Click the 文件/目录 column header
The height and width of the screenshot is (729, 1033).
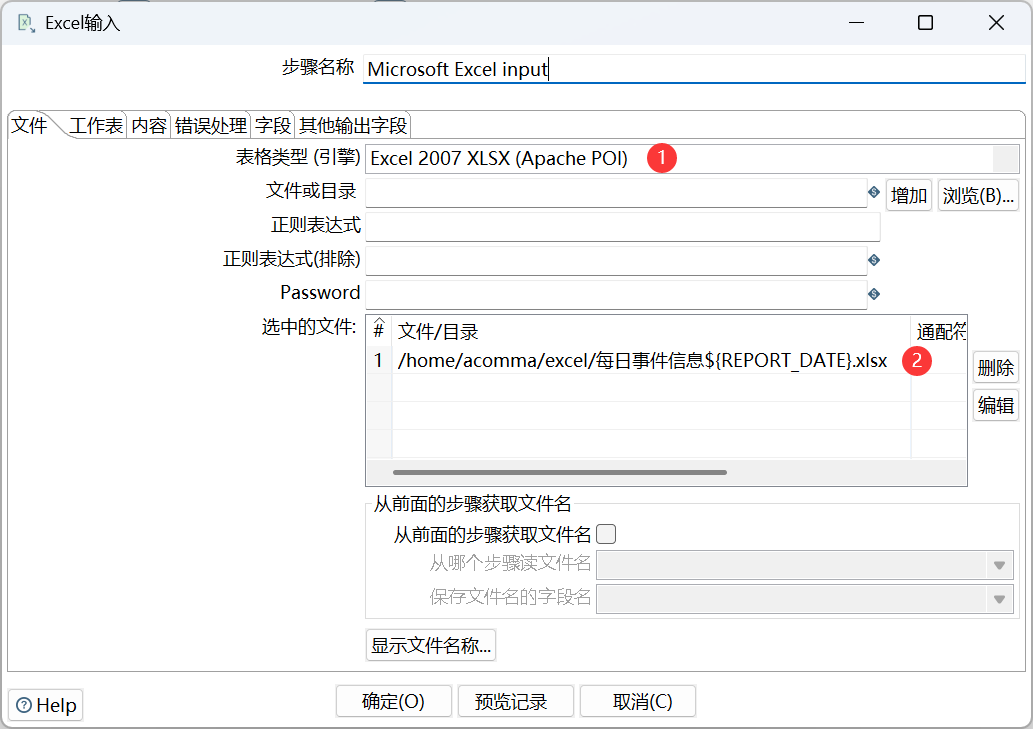tap(651, 331)
